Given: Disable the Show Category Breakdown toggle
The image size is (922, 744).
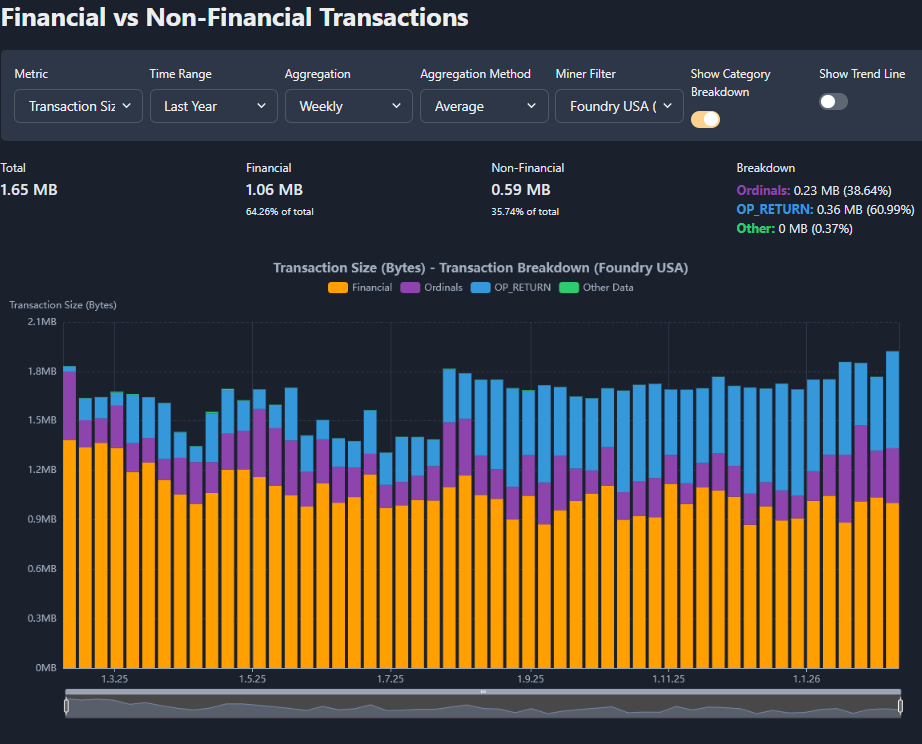Looking at the screenshot, I should click(705, 120).
